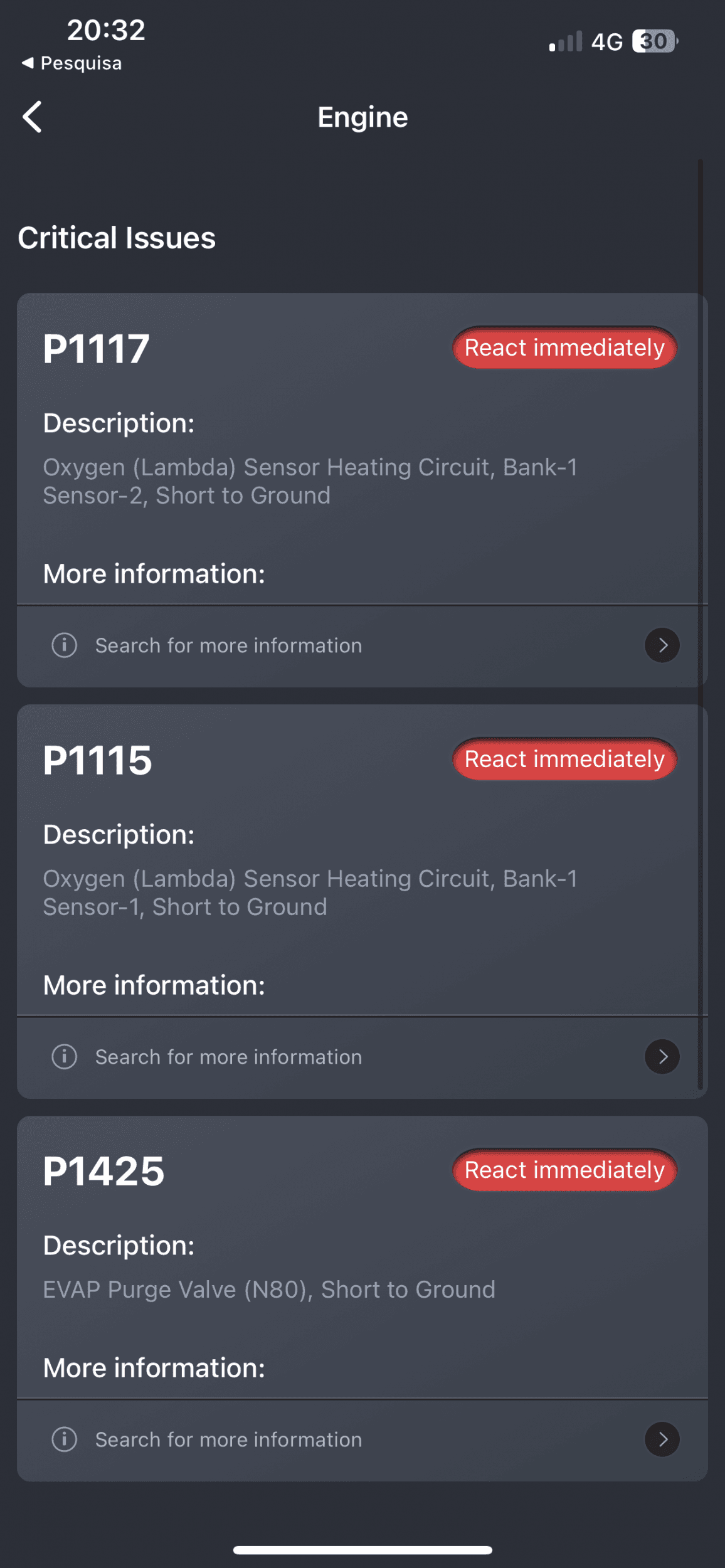Tap the React immediately badge on P1425
This screenshot has height=1568, width=725.
pyautogui.click(x=564, y=1170)
